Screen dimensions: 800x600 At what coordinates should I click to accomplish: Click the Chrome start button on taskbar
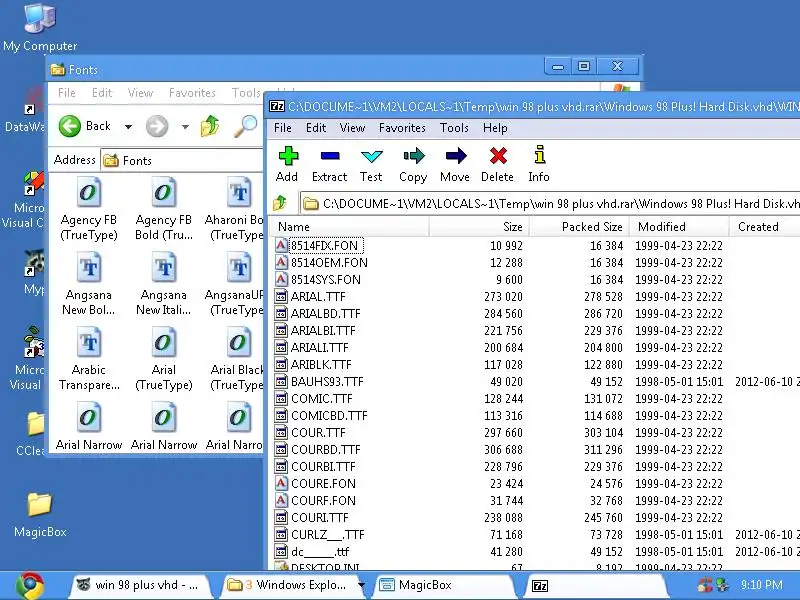tap(30, 585)
